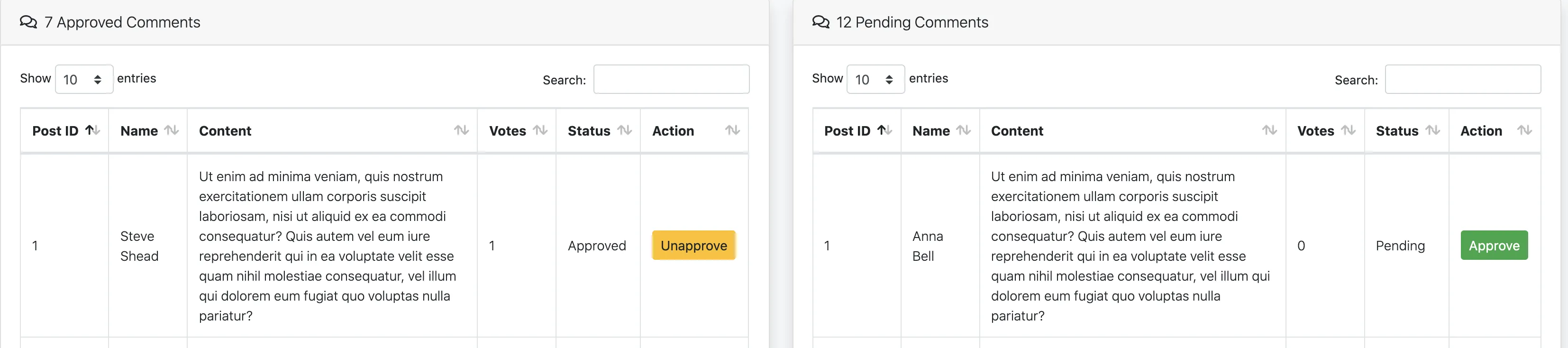Click the Approved Comments chat bubbles icon
1568x348 pixels.
[x=28, y=22]
